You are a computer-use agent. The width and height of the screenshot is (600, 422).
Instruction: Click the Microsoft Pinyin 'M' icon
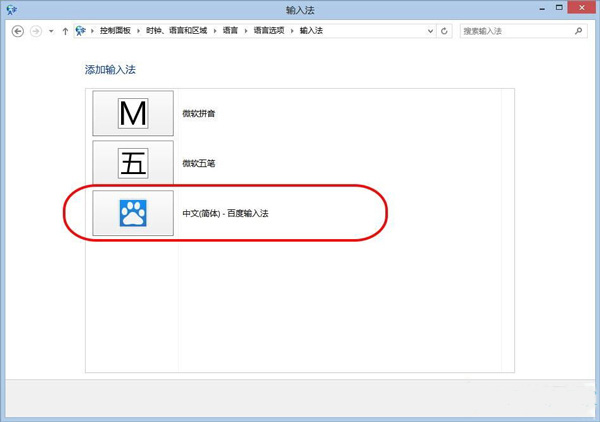point(133,113)
